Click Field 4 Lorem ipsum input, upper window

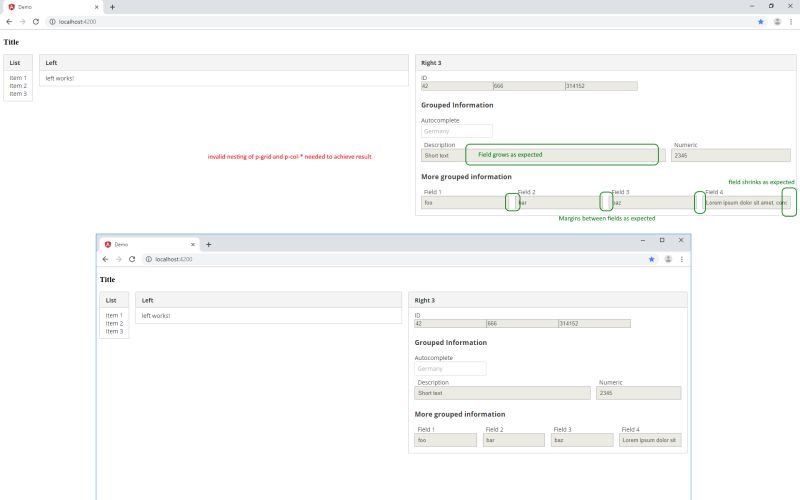point(747,203)
